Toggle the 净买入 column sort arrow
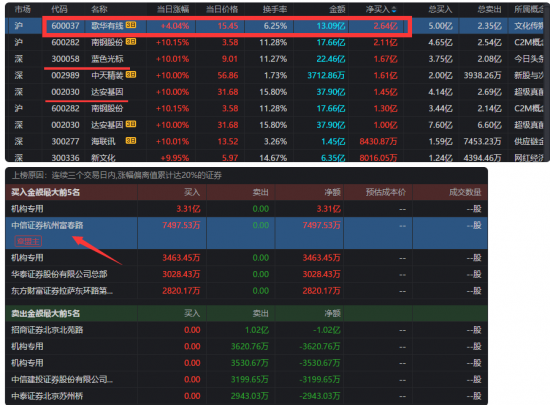The height and width of the screenshot is (405, 550). pos(394,9)
